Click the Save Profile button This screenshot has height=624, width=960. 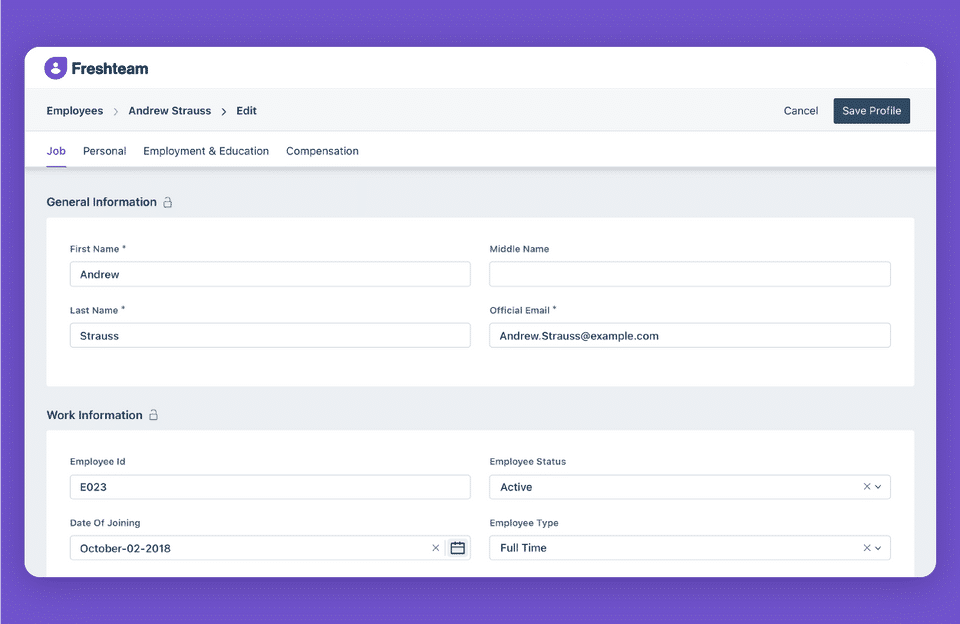click(871, 111)
